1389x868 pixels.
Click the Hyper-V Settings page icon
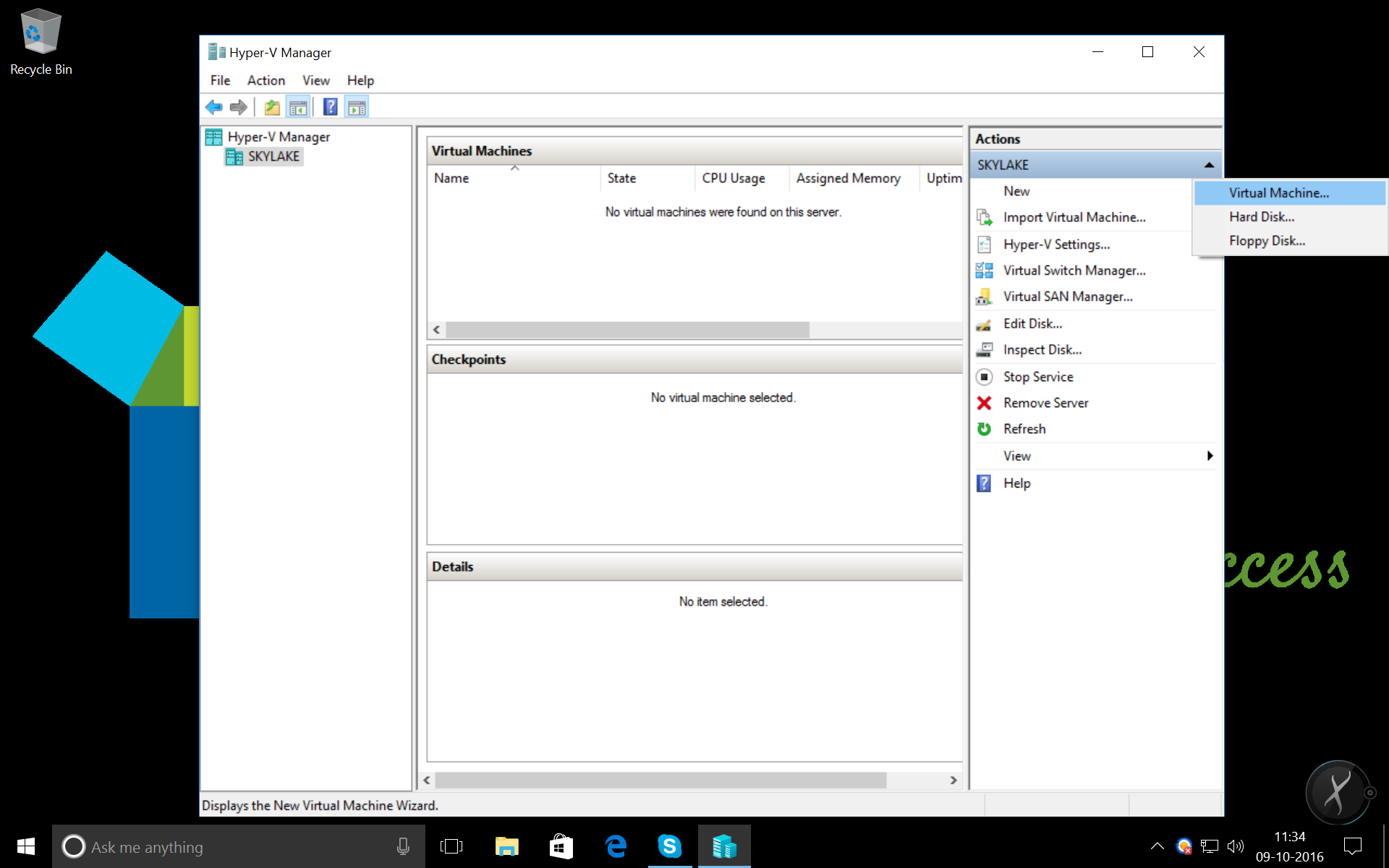[x=984, y=244]
